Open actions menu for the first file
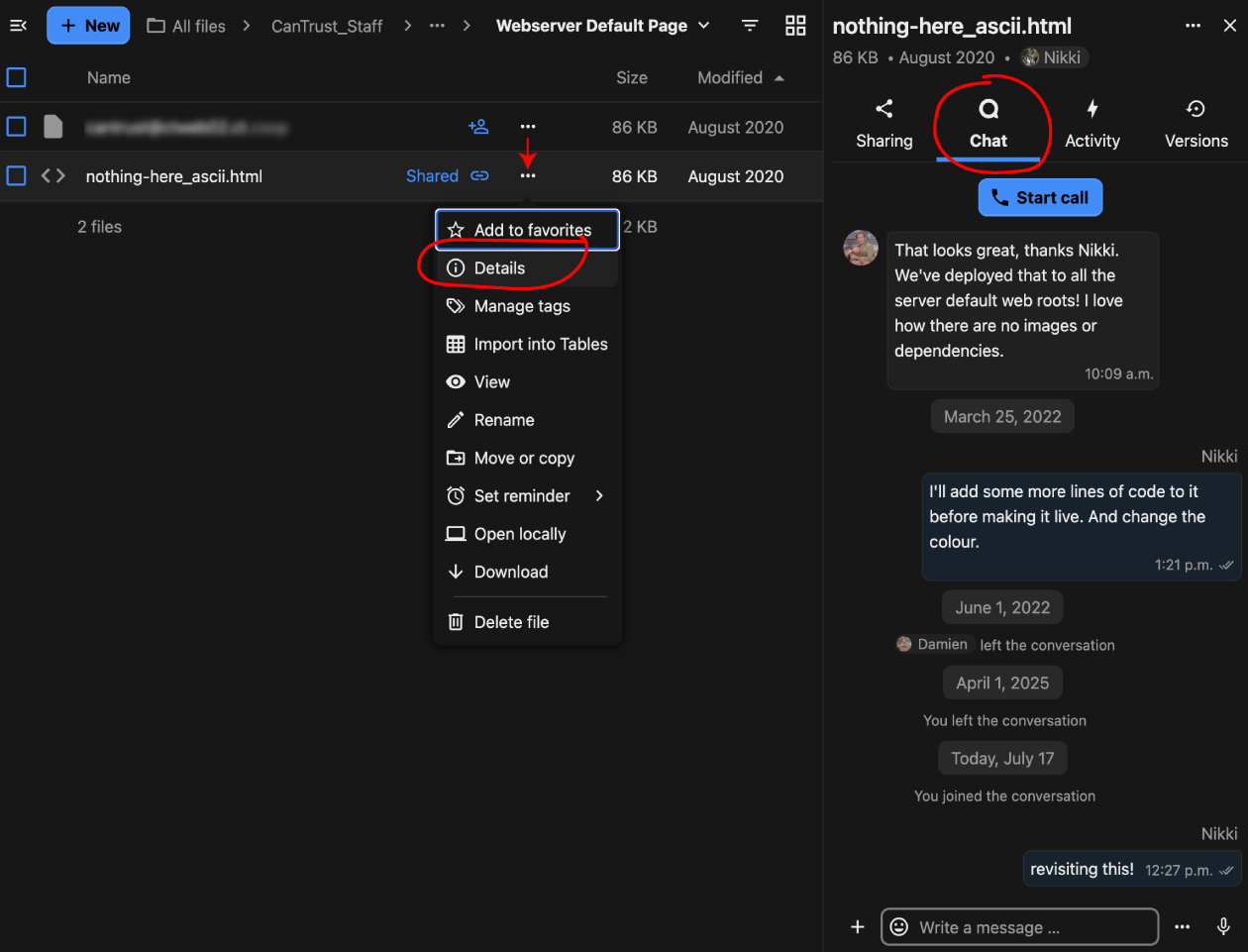 click(x=528, y=127)
